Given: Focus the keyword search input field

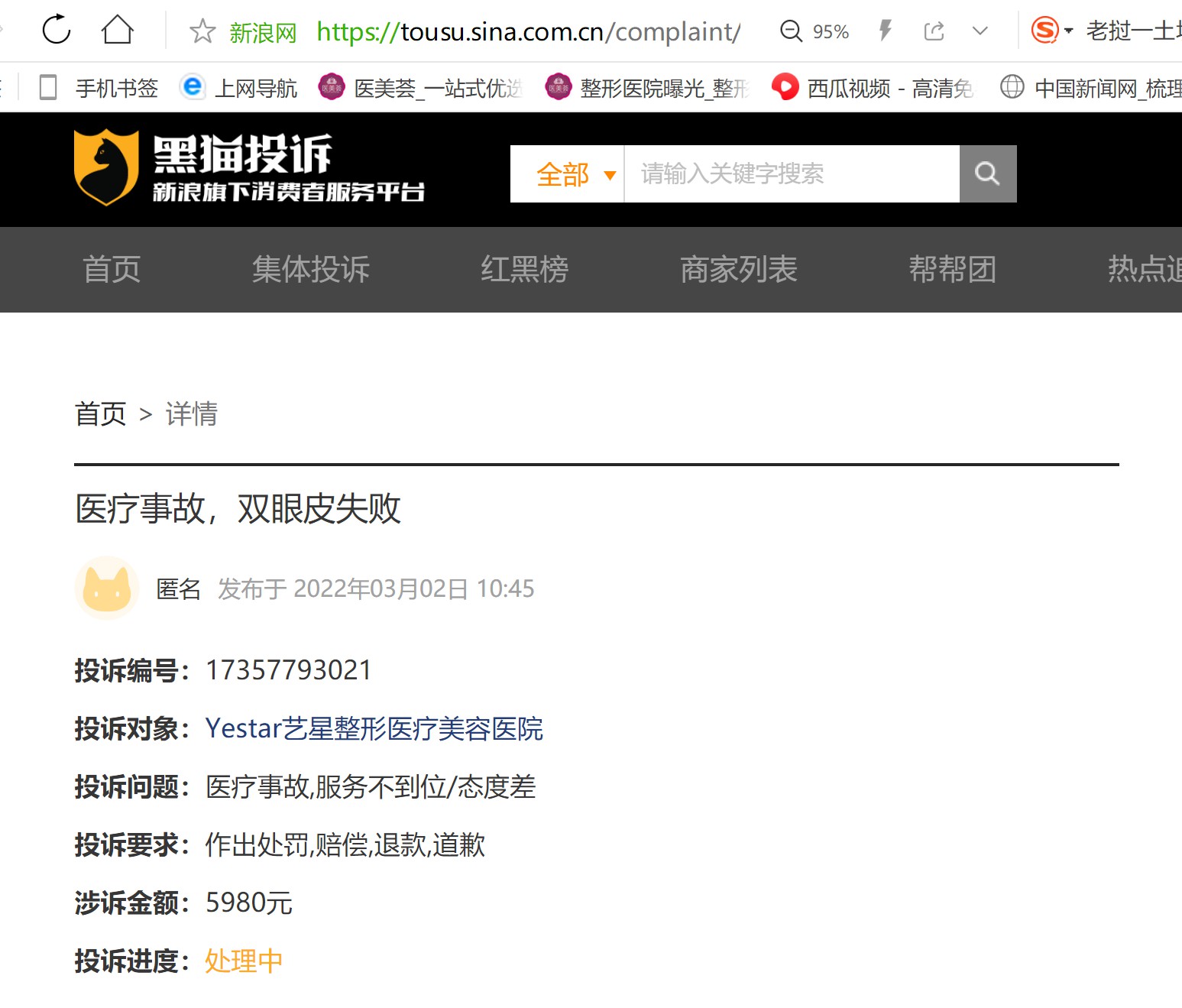Looking at the screenshot, I should [792, 174].
